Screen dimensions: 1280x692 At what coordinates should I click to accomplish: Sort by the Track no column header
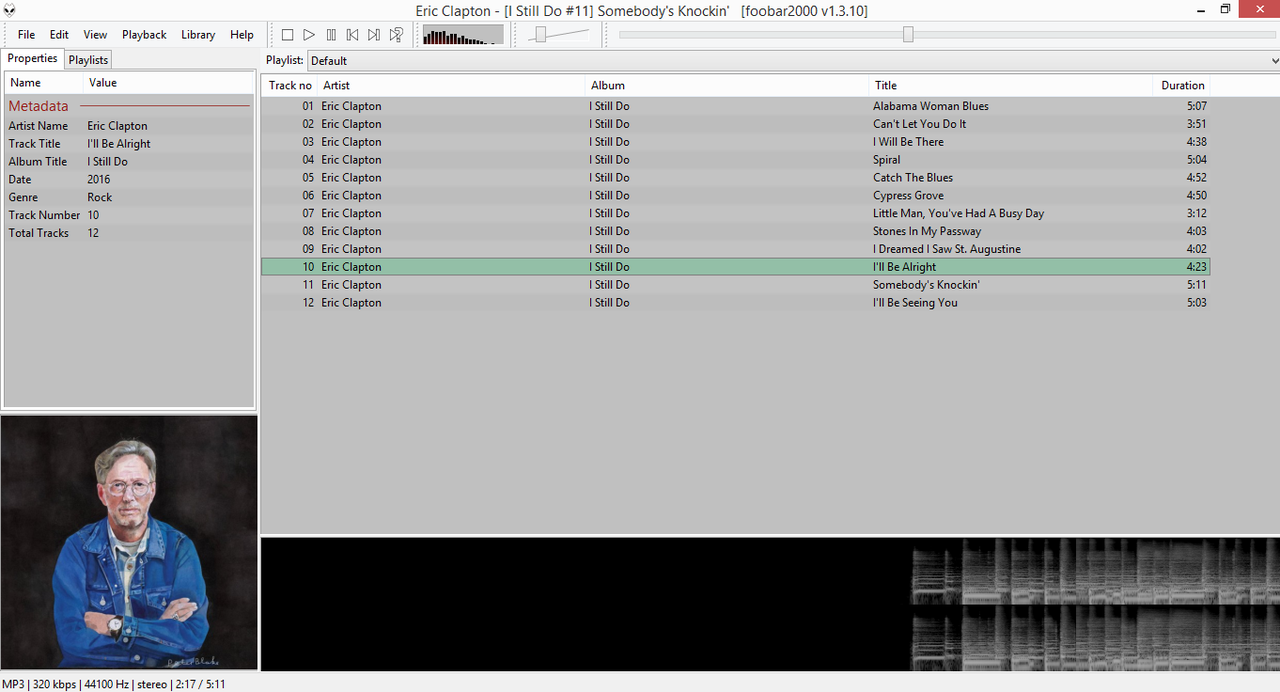290,85
